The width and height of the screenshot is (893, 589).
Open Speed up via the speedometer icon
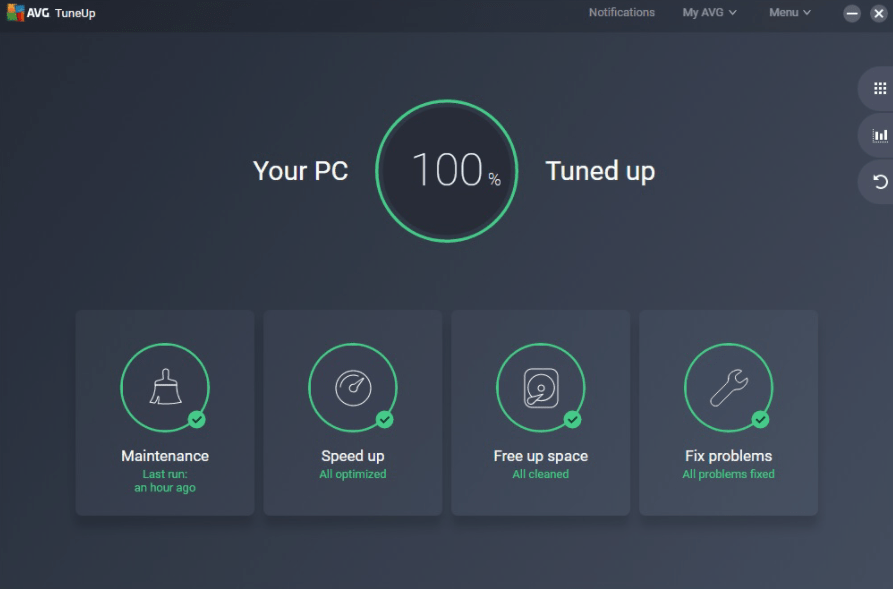(x=352, y=387)
